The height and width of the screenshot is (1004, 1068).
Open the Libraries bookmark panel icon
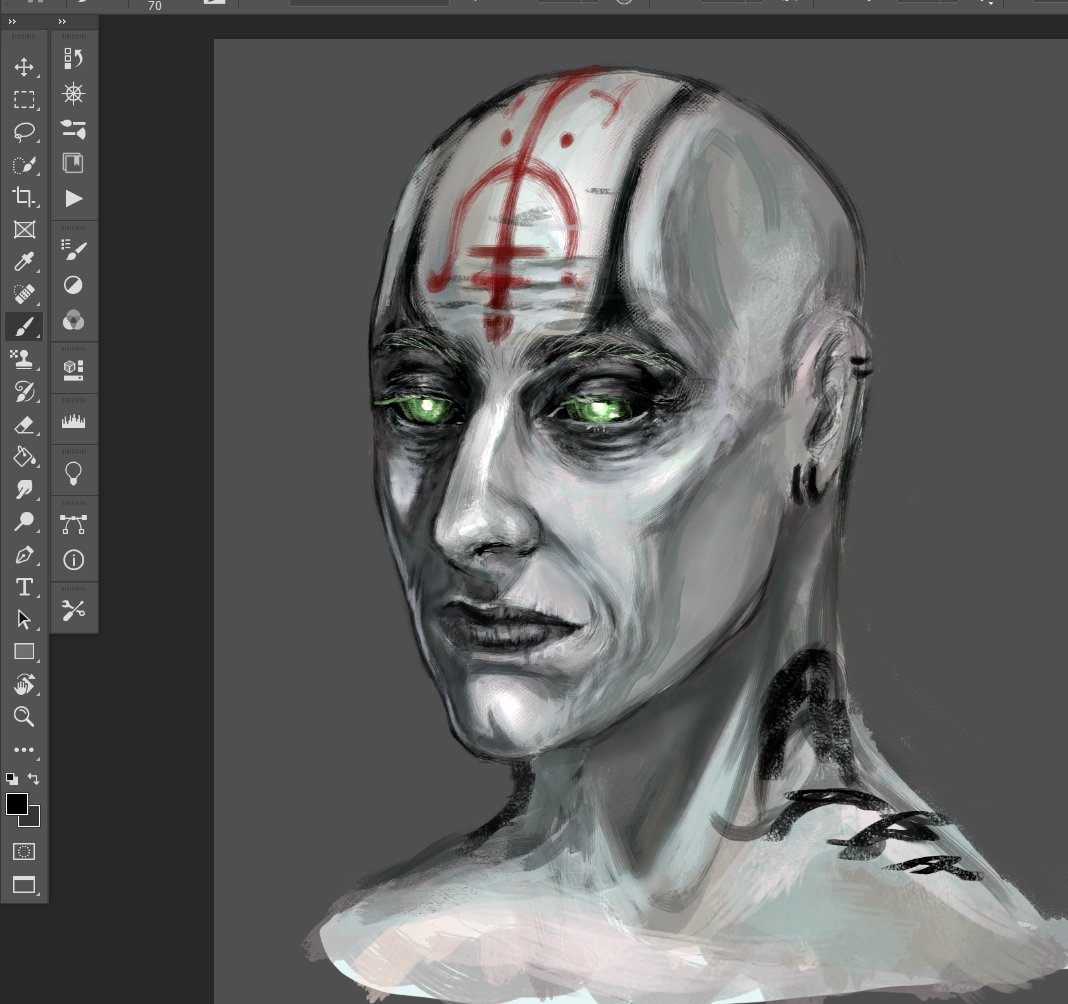point(74,163)
